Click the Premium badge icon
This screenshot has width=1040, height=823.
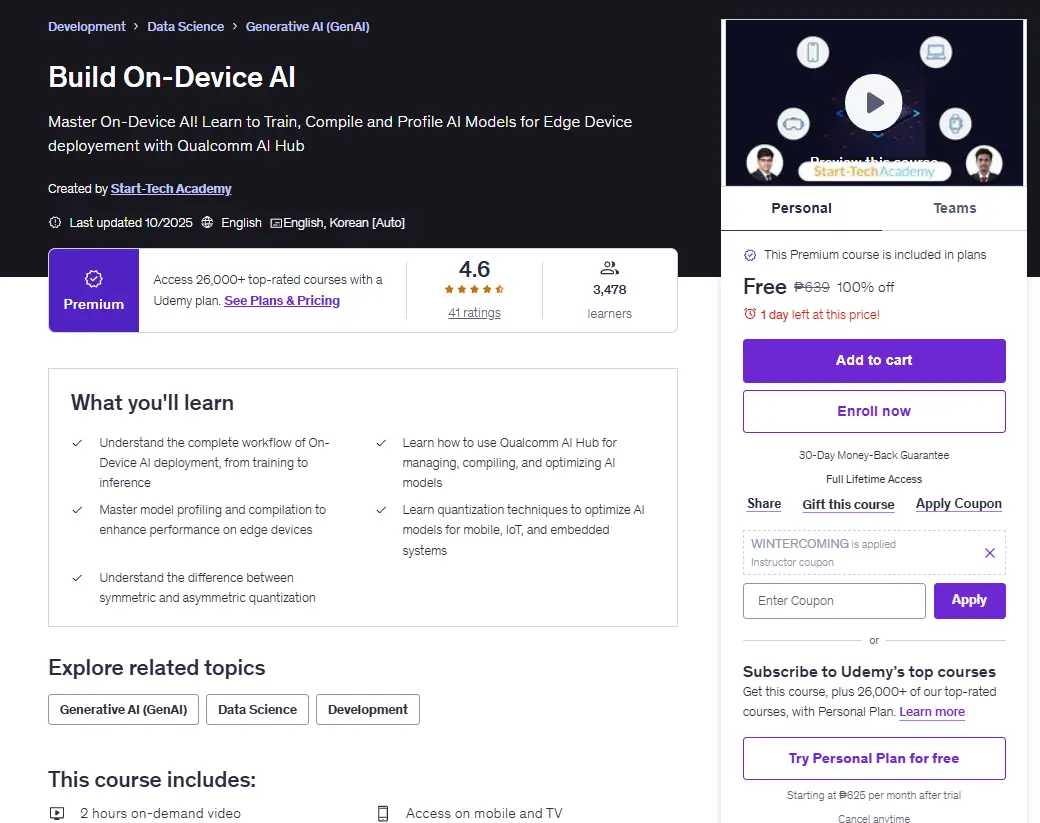click(x=94, y=279)
